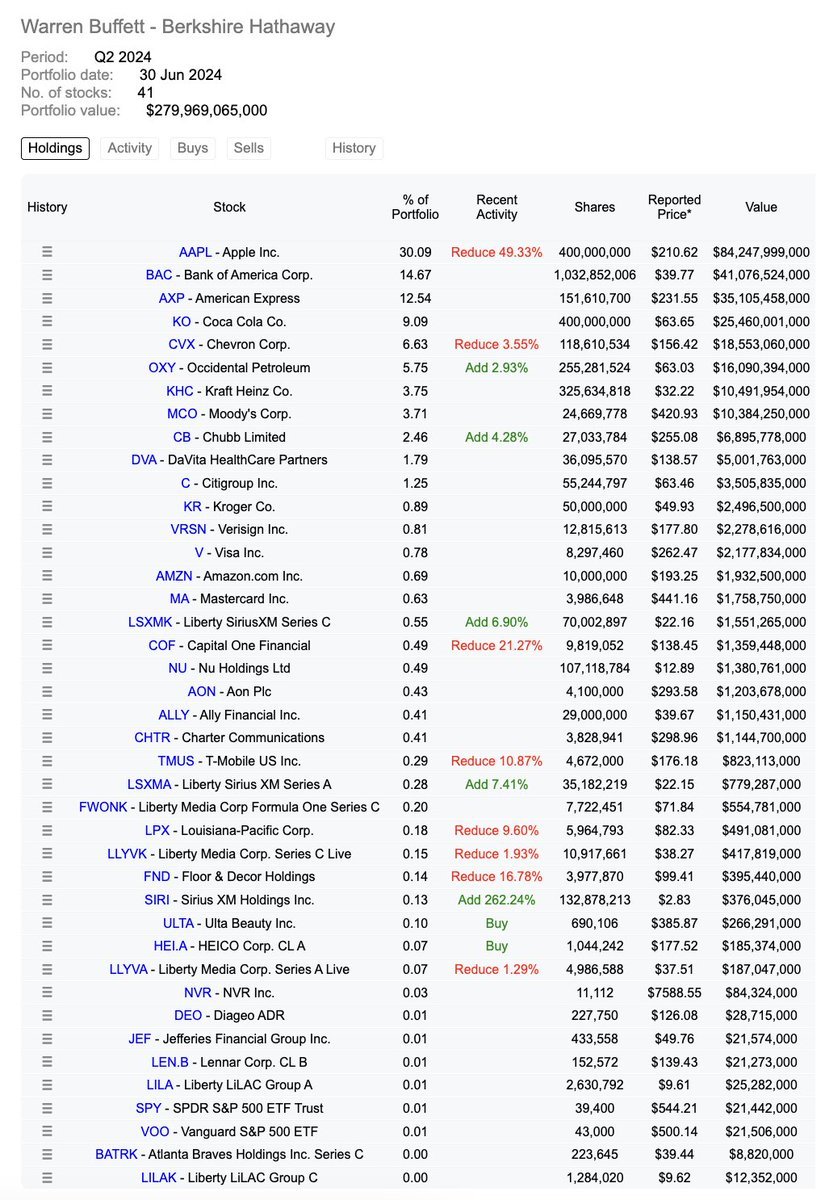
Task: Click the history icon beside KO Coca Cola
Action: click(x=46, y=322)
